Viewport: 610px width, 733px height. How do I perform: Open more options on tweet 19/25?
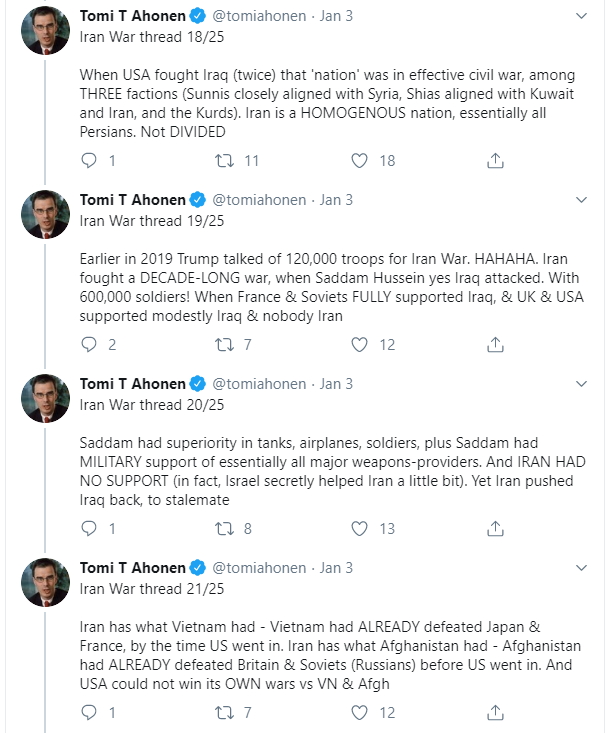click(x=581, y=200)
